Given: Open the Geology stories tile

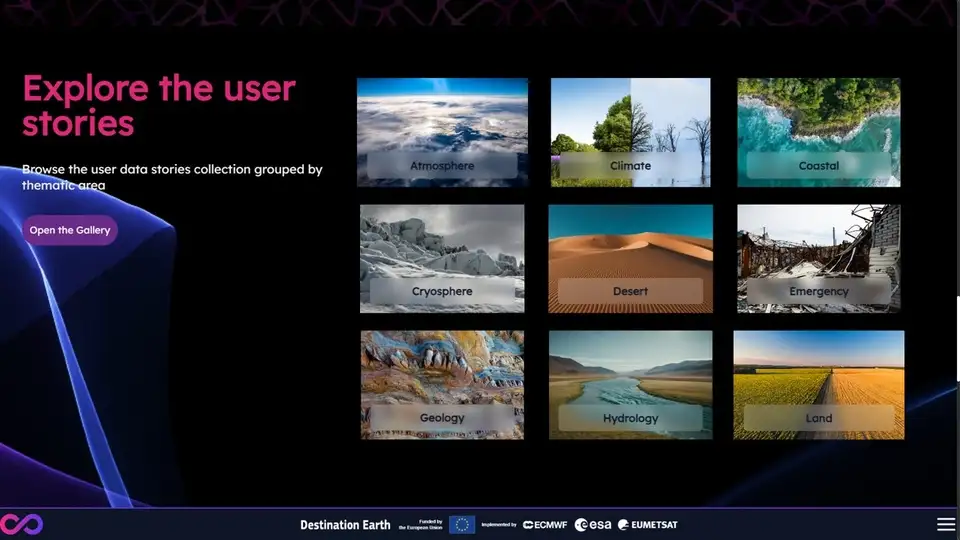Looking at the screenshot, I should [442, 385].
